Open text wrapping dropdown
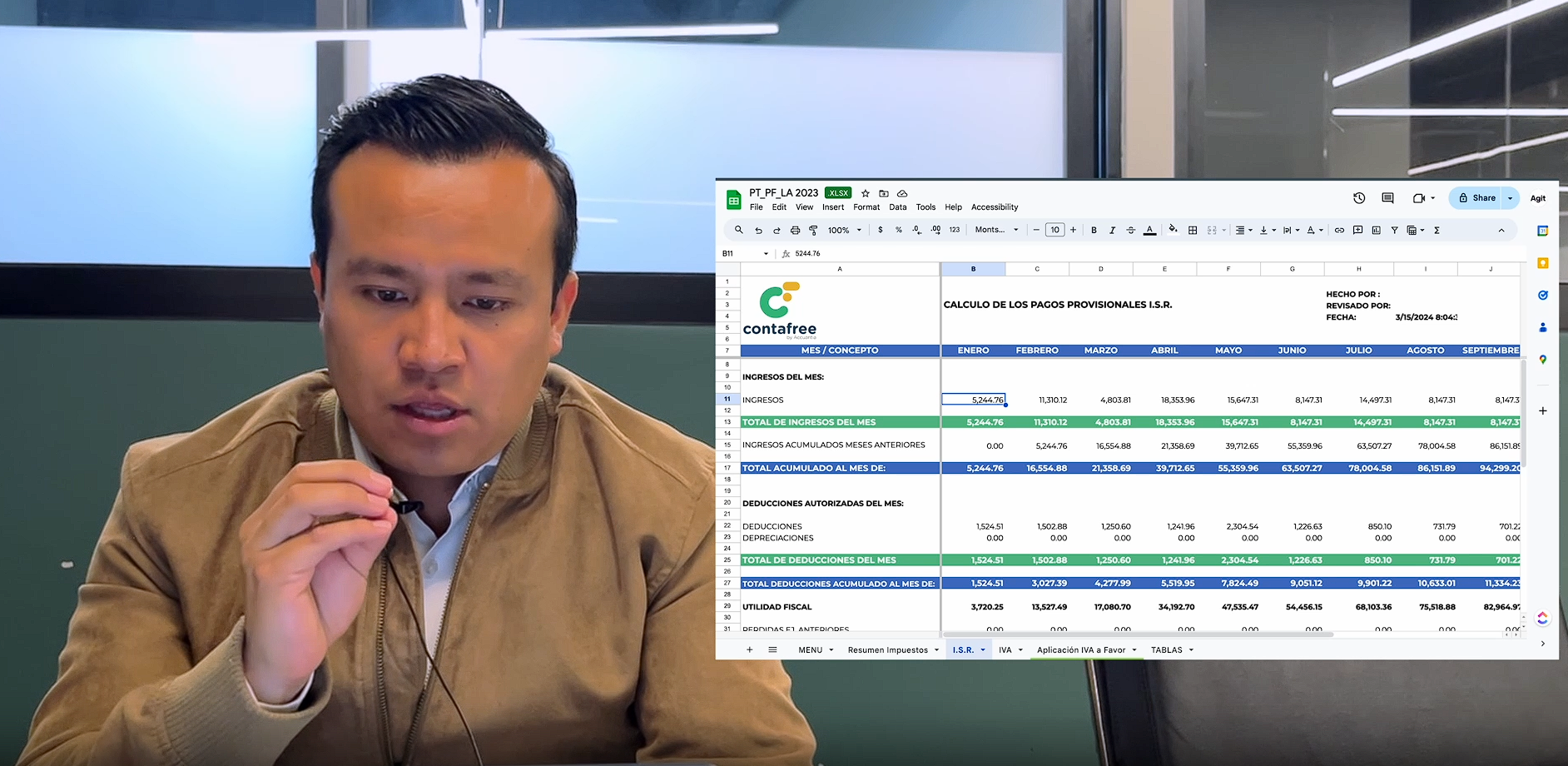The width and height of the screenshot is (1568, 766). click(x=1291, y=231)
